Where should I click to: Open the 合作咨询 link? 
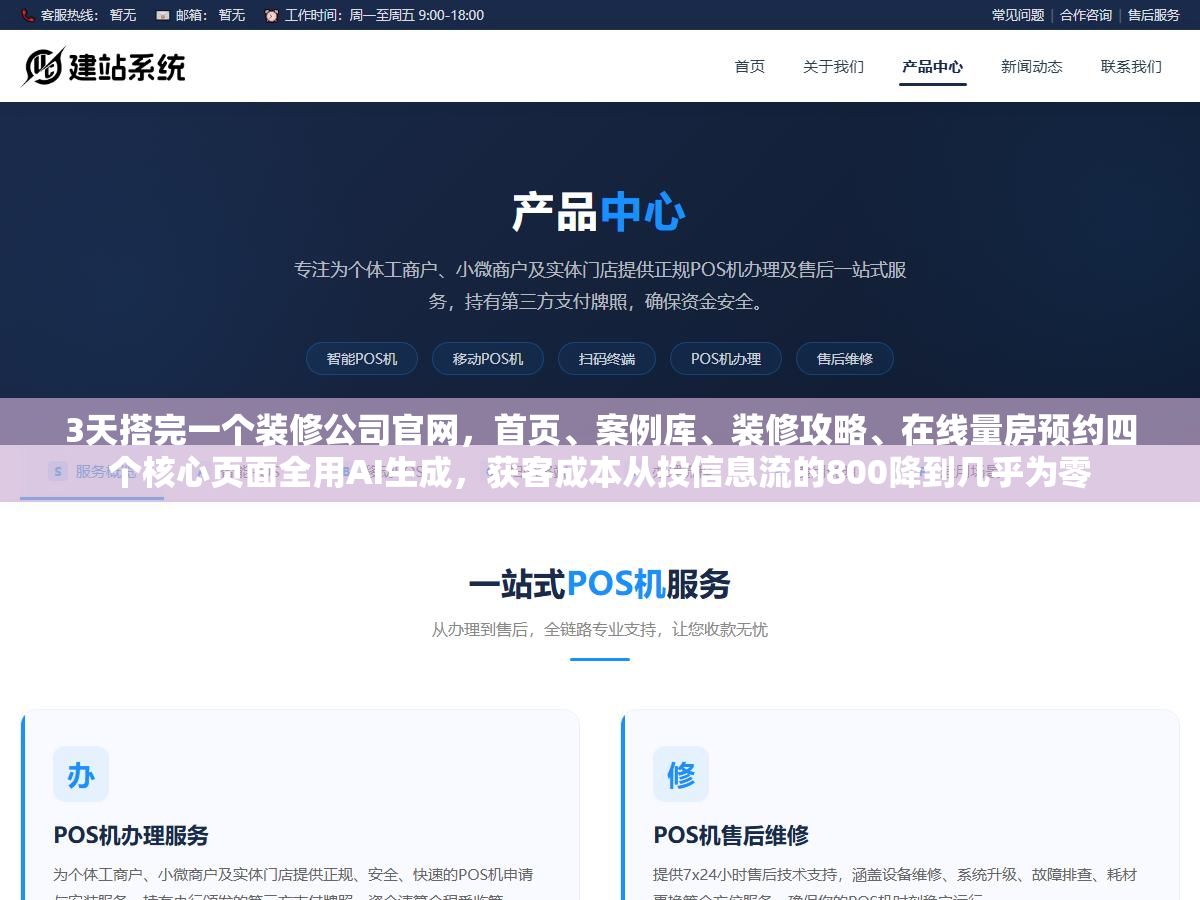point(1086,15)
